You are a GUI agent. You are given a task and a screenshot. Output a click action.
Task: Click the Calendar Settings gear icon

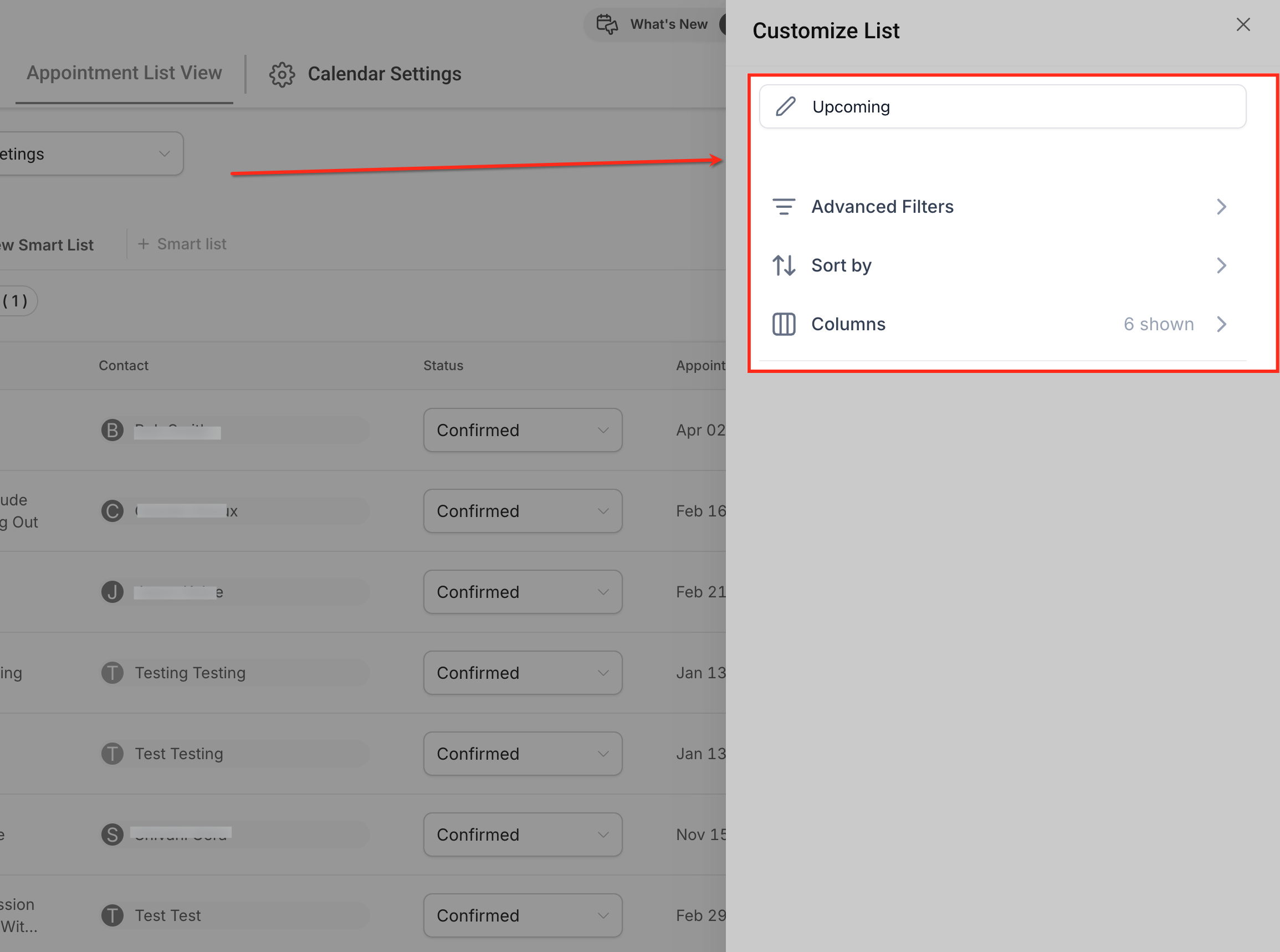pos(282,74)
